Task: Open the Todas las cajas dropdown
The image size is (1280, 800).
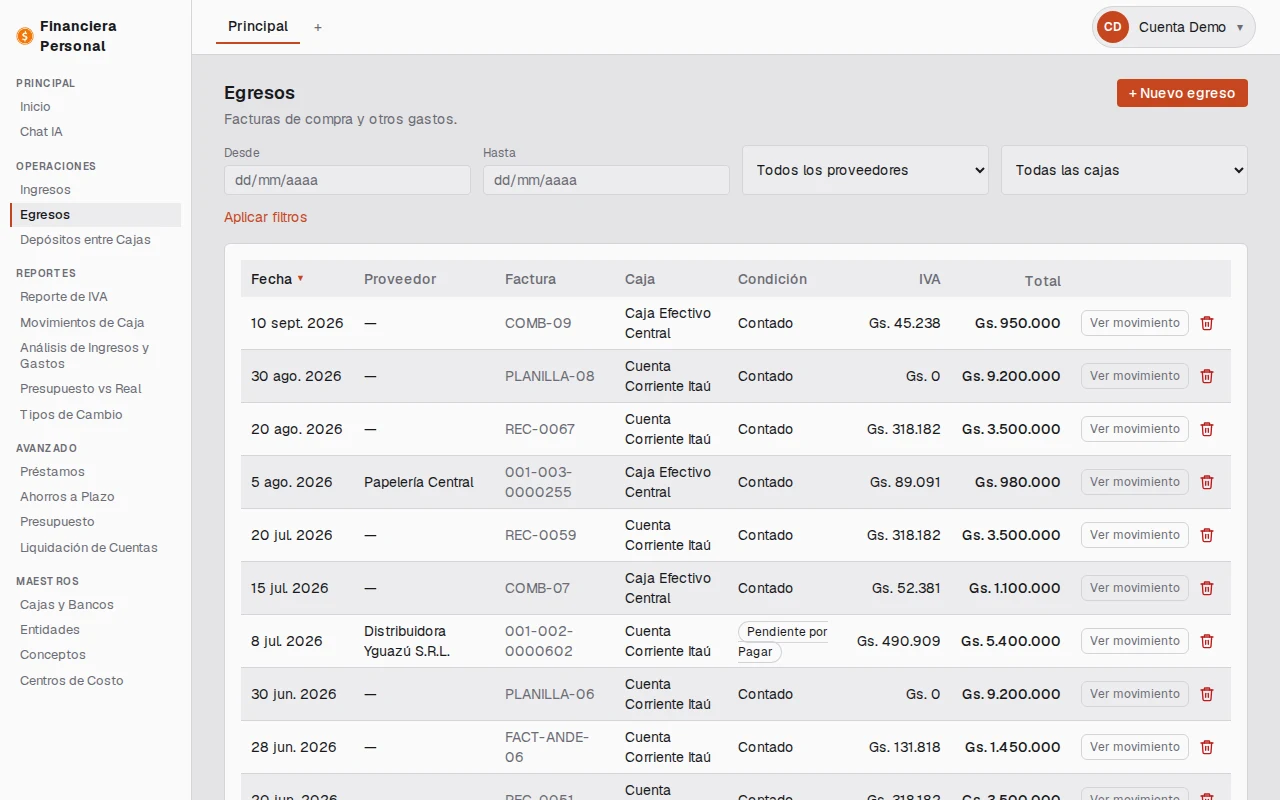Action: pos(1124,170)
